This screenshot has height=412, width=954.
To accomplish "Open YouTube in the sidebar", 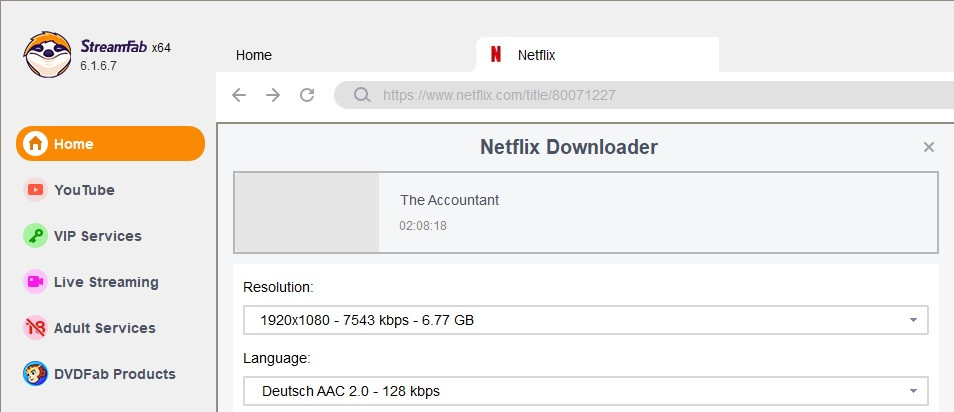I will (84, 190).
